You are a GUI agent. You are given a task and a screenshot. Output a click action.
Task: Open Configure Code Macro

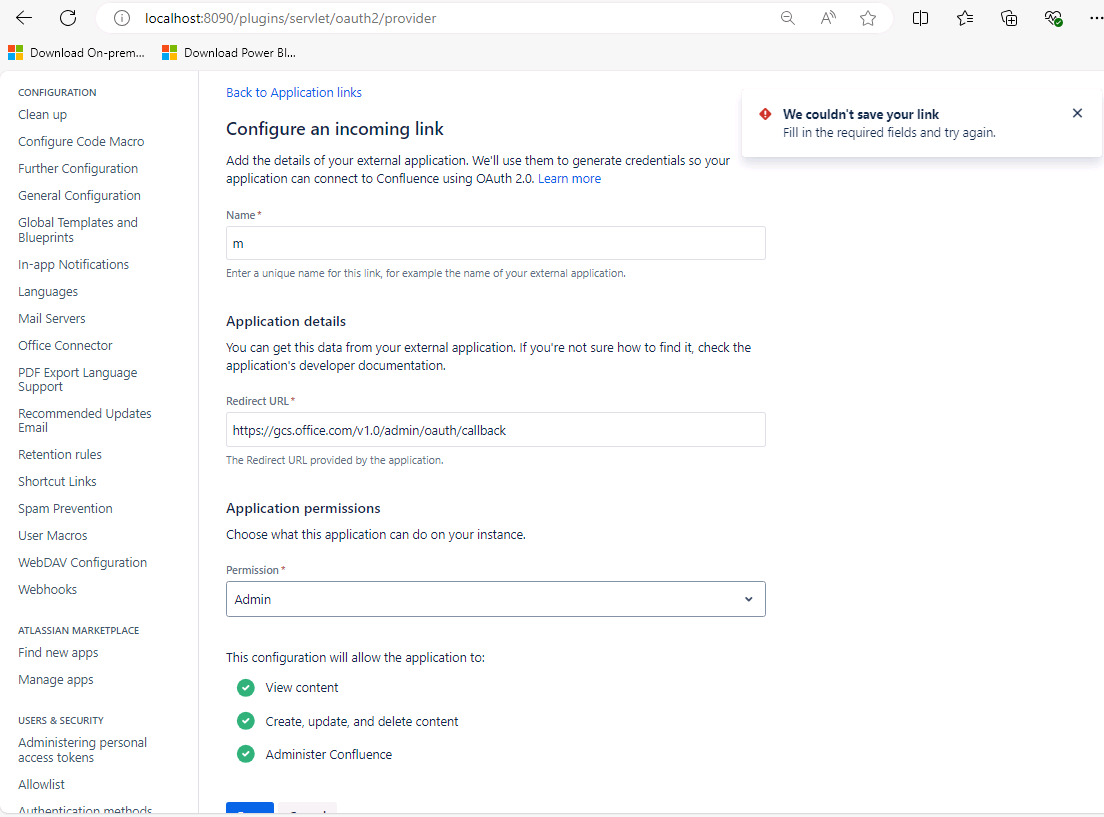pos(81,142)
